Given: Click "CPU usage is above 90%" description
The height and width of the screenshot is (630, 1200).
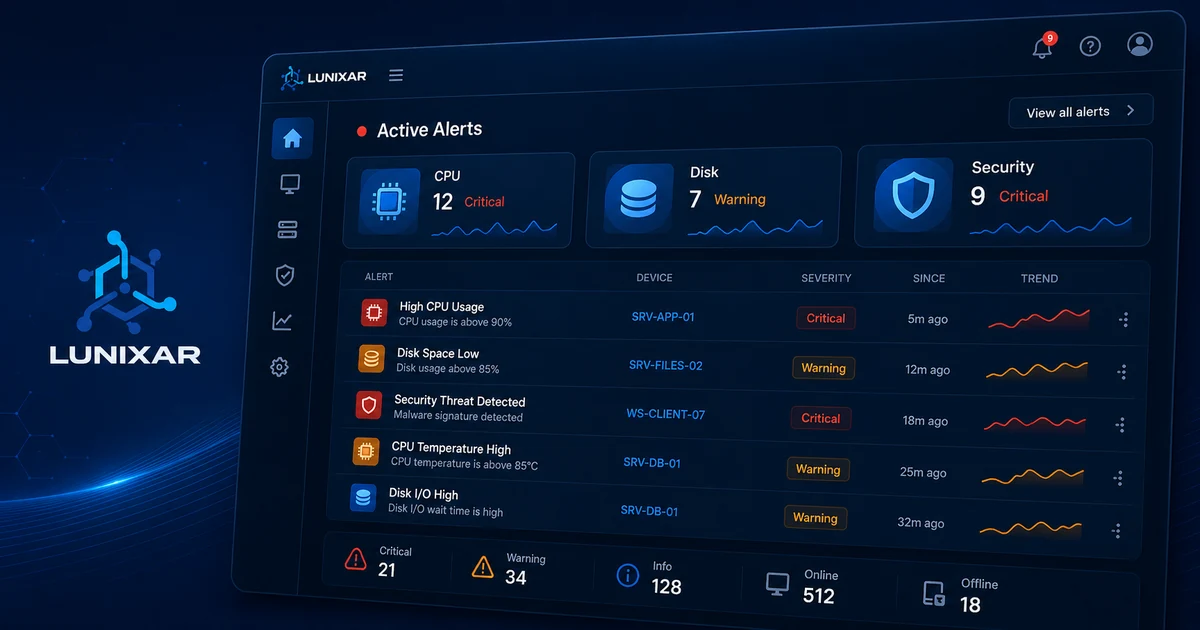Looking at the screenshot, I should [455, 323].
